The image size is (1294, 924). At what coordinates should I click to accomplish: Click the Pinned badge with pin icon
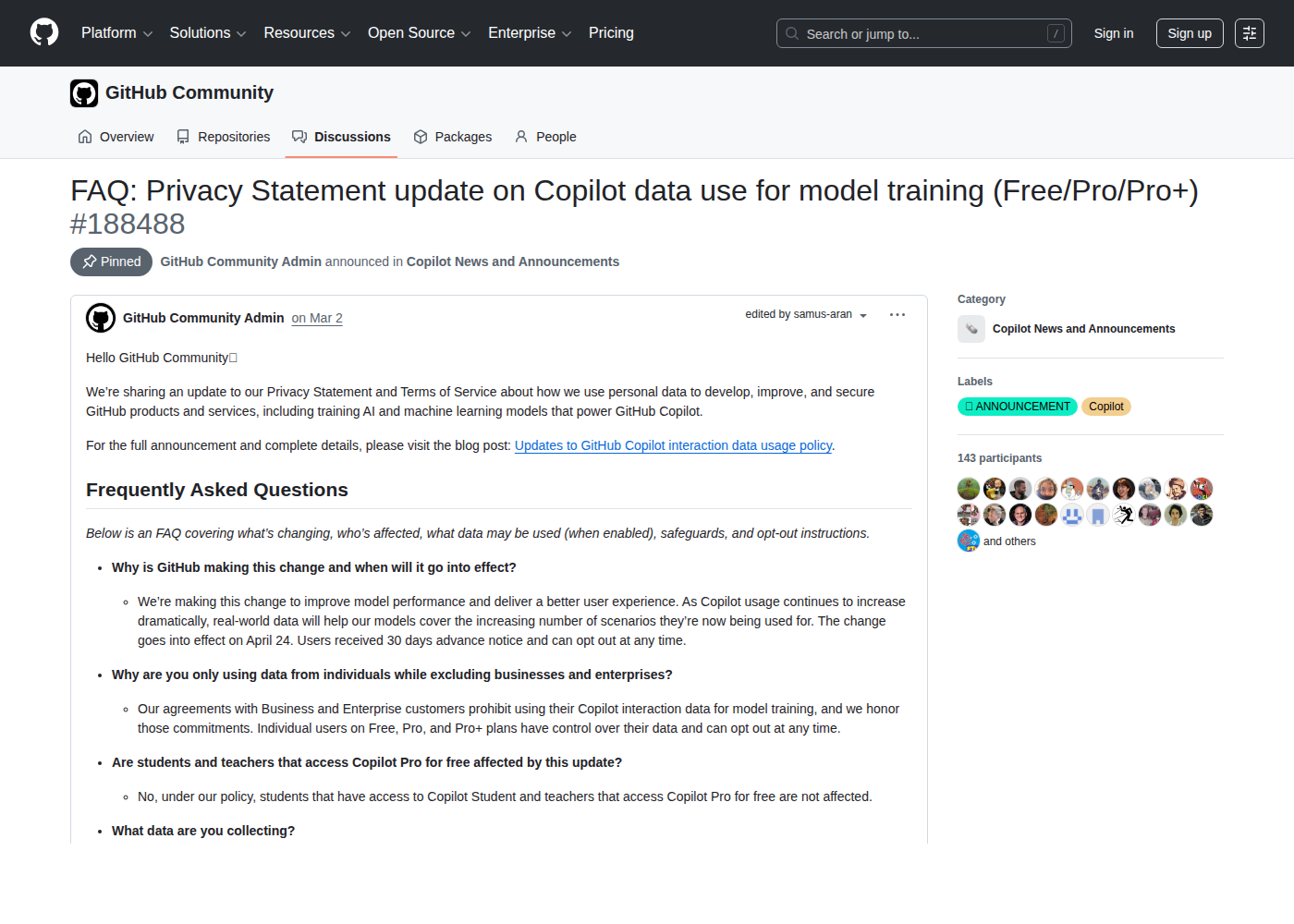[111, 261]
